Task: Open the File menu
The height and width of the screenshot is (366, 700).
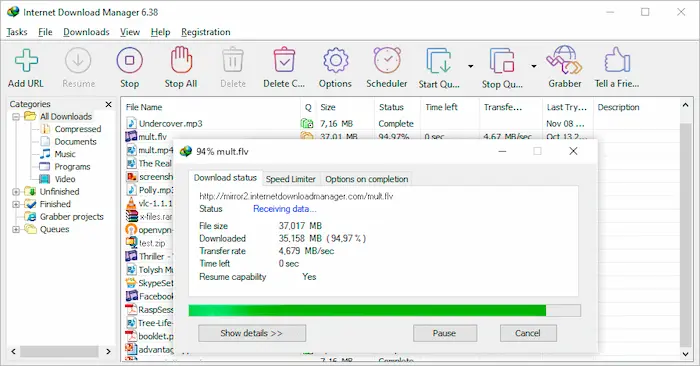Action: [x=45, y=32]
